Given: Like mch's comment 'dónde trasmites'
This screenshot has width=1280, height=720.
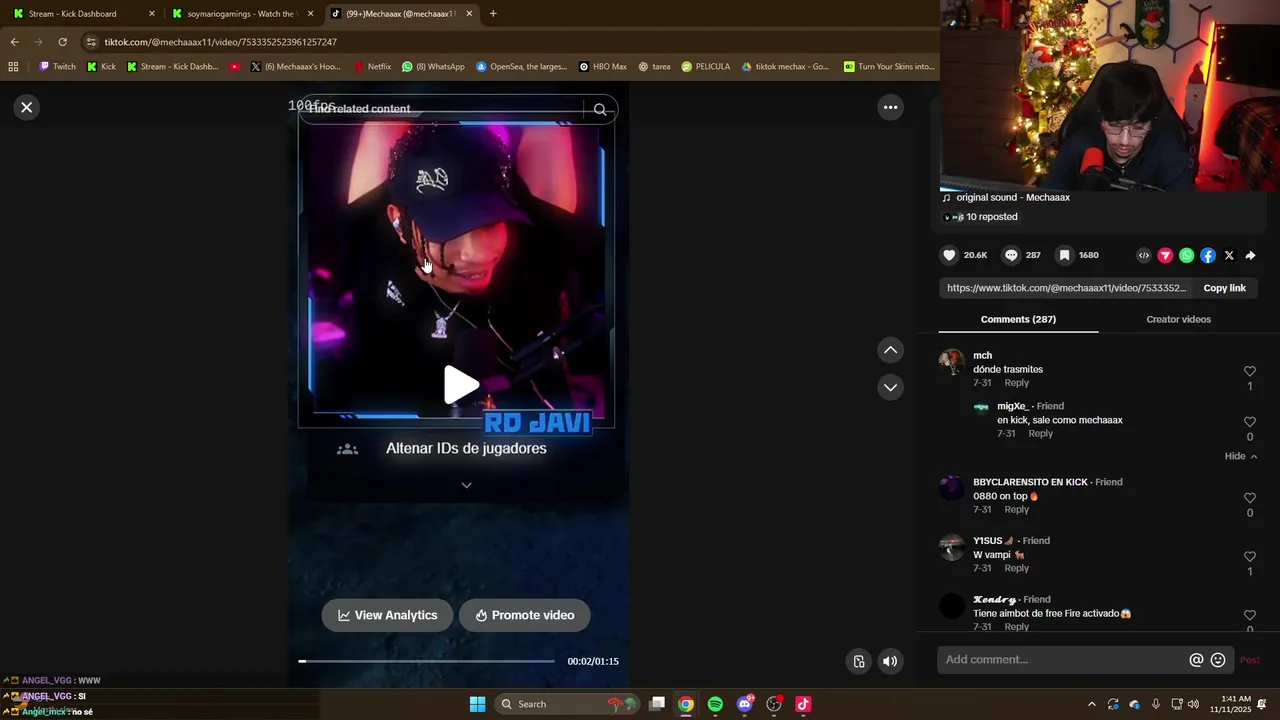Looking at the screenshot, I should click(x=1249, y=371).
